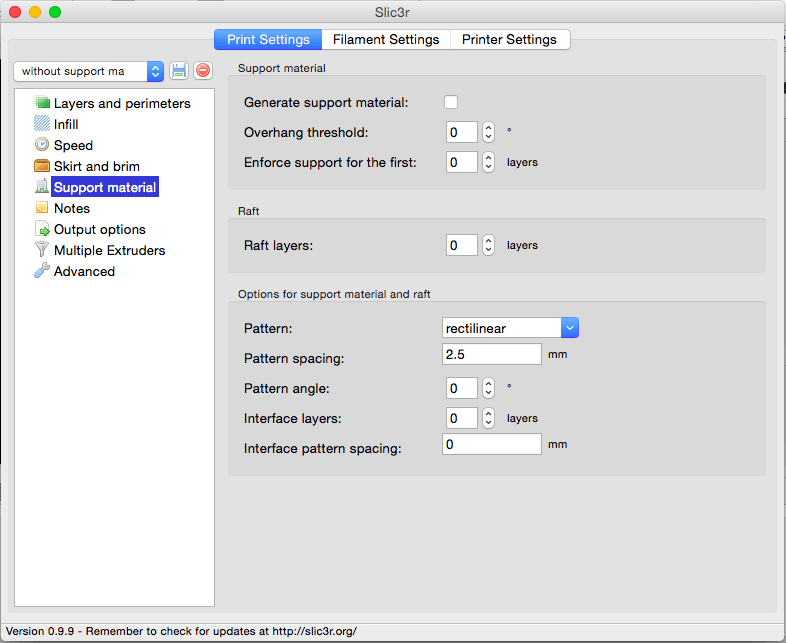Adjust Enforce support layers stepper arrows
Image resolution: width=786 pixels, height=643 pixels.
tap(488, 162)
